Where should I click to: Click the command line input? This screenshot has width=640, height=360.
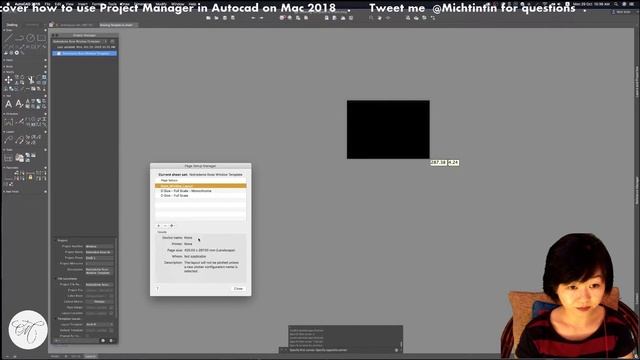pos(341,350)
